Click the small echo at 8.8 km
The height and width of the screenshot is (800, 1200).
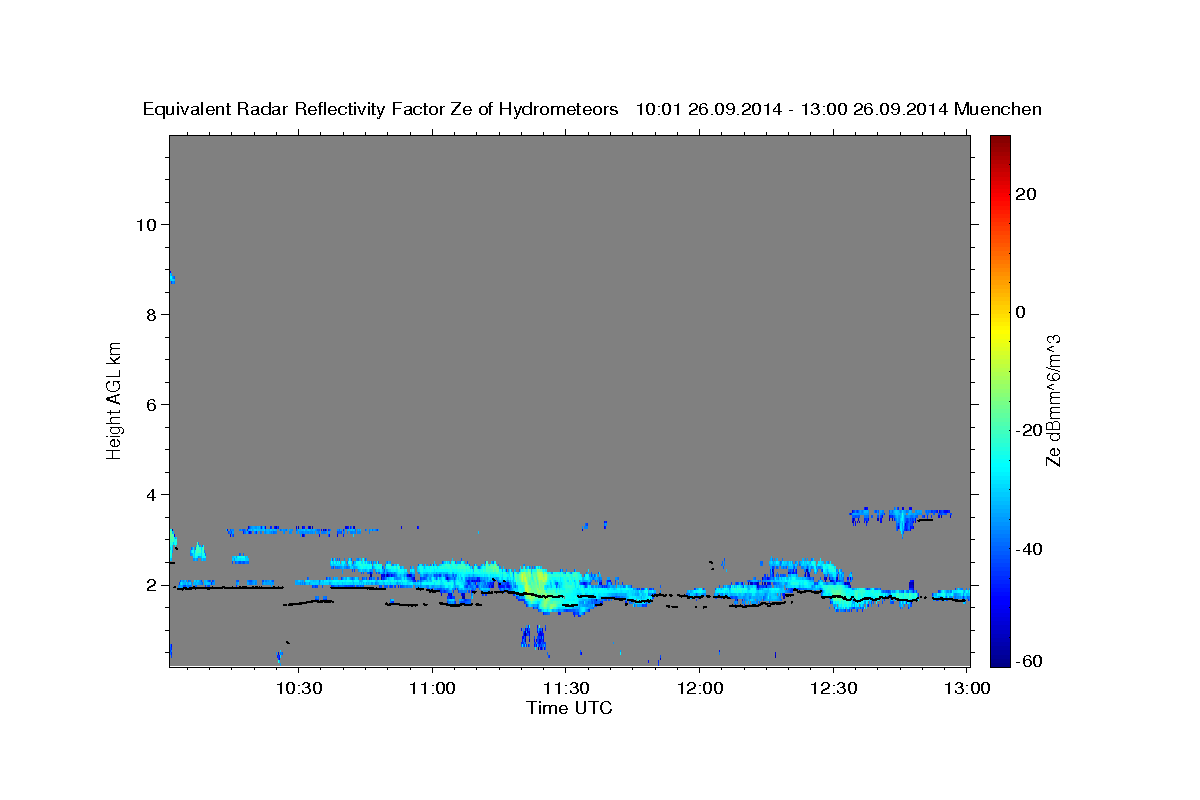(172, 278)
